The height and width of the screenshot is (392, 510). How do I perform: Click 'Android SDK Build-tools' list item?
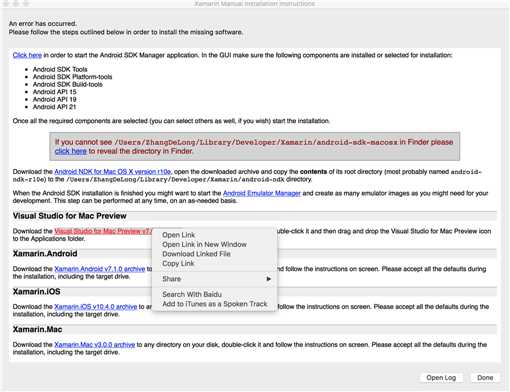(x=68, y=84)
